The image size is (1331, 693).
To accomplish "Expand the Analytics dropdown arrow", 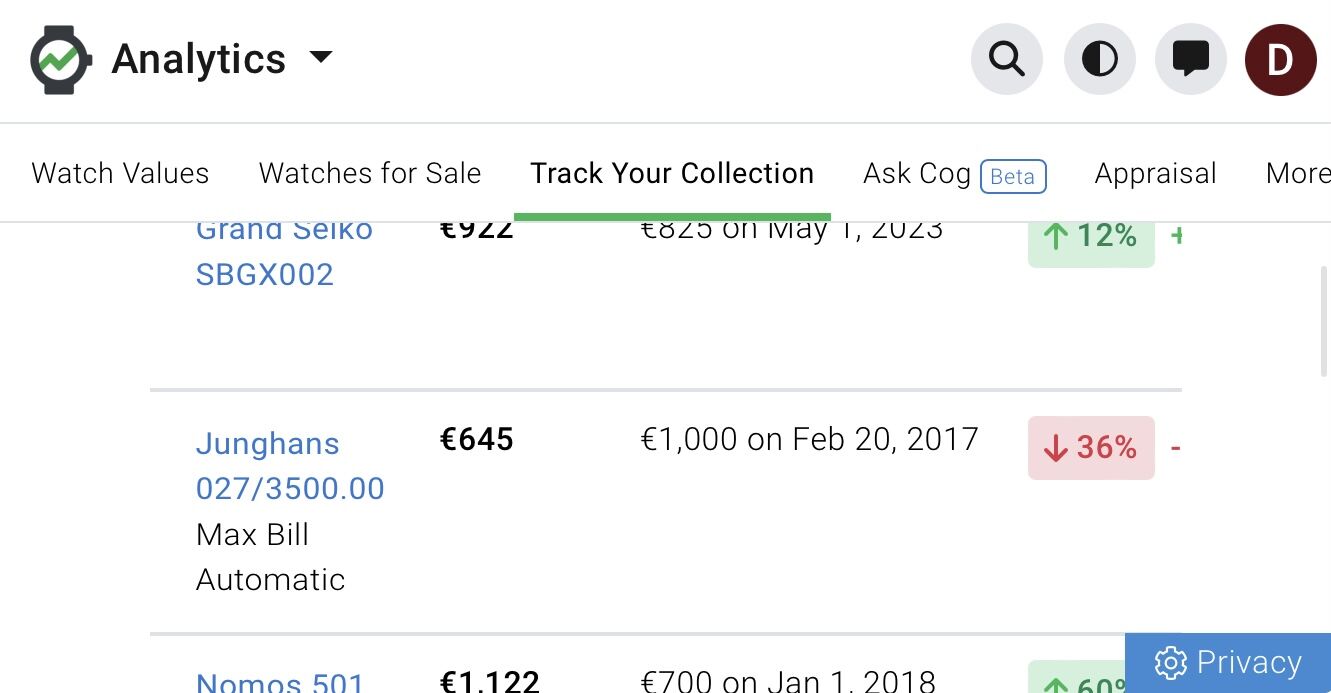I will click(321, 57).
